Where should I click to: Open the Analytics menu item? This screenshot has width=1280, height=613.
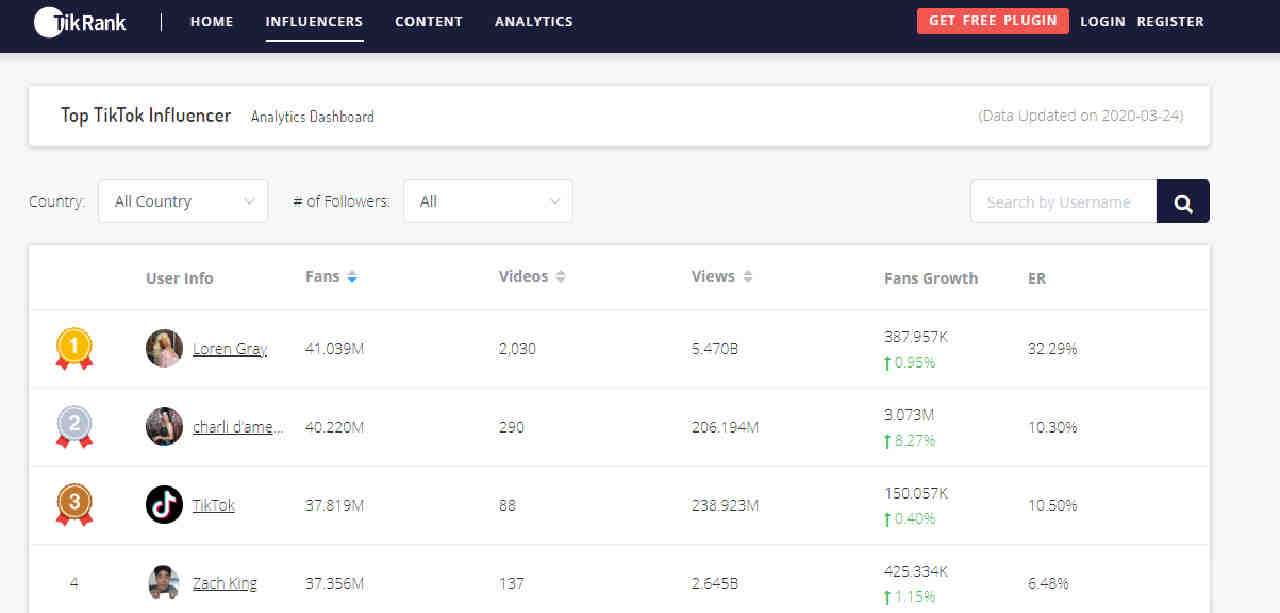pos(534,21)
